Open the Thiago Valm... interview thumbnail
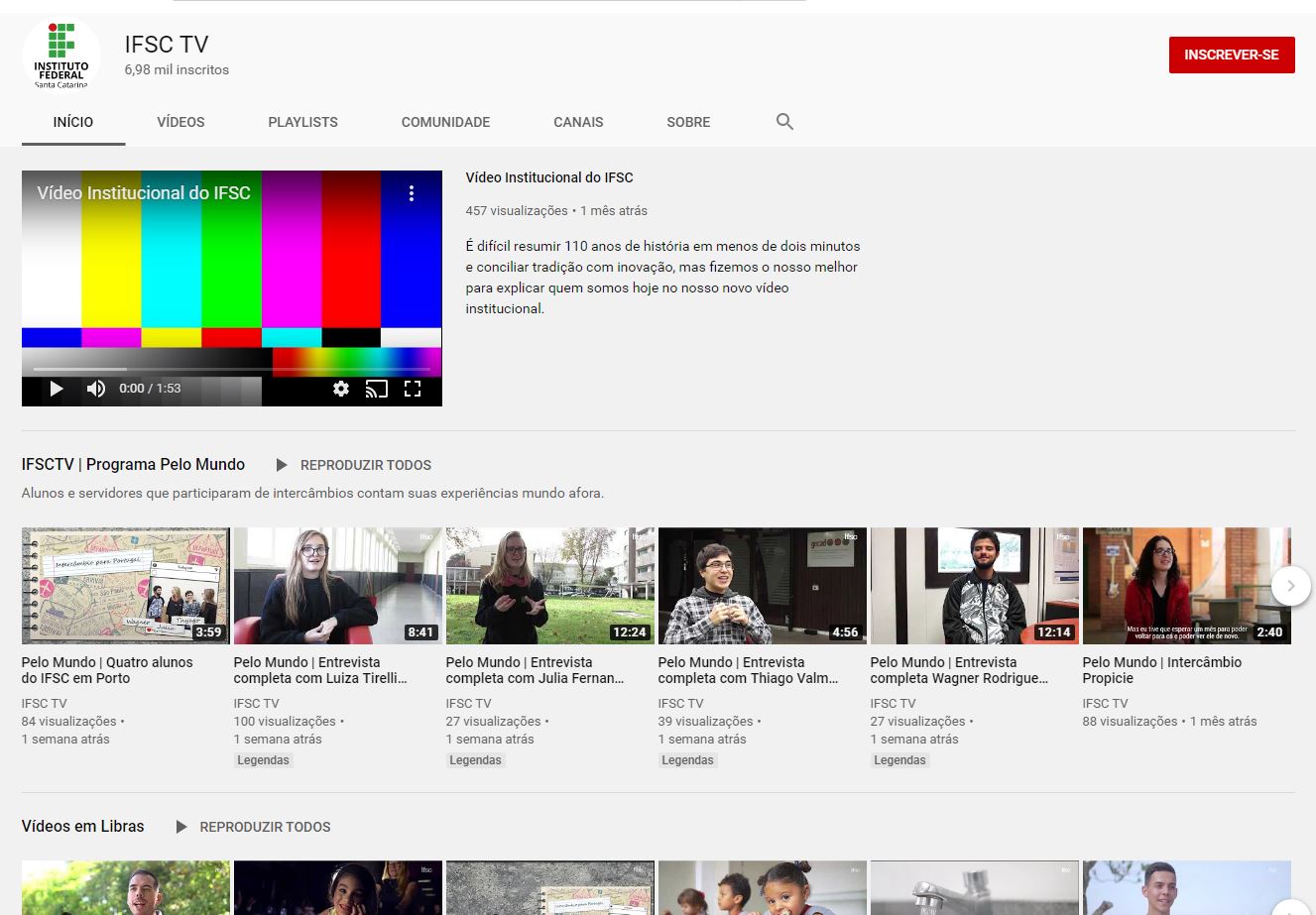Image resolution: width=1316 pixels, height=915 pixels. pos(763,586)
